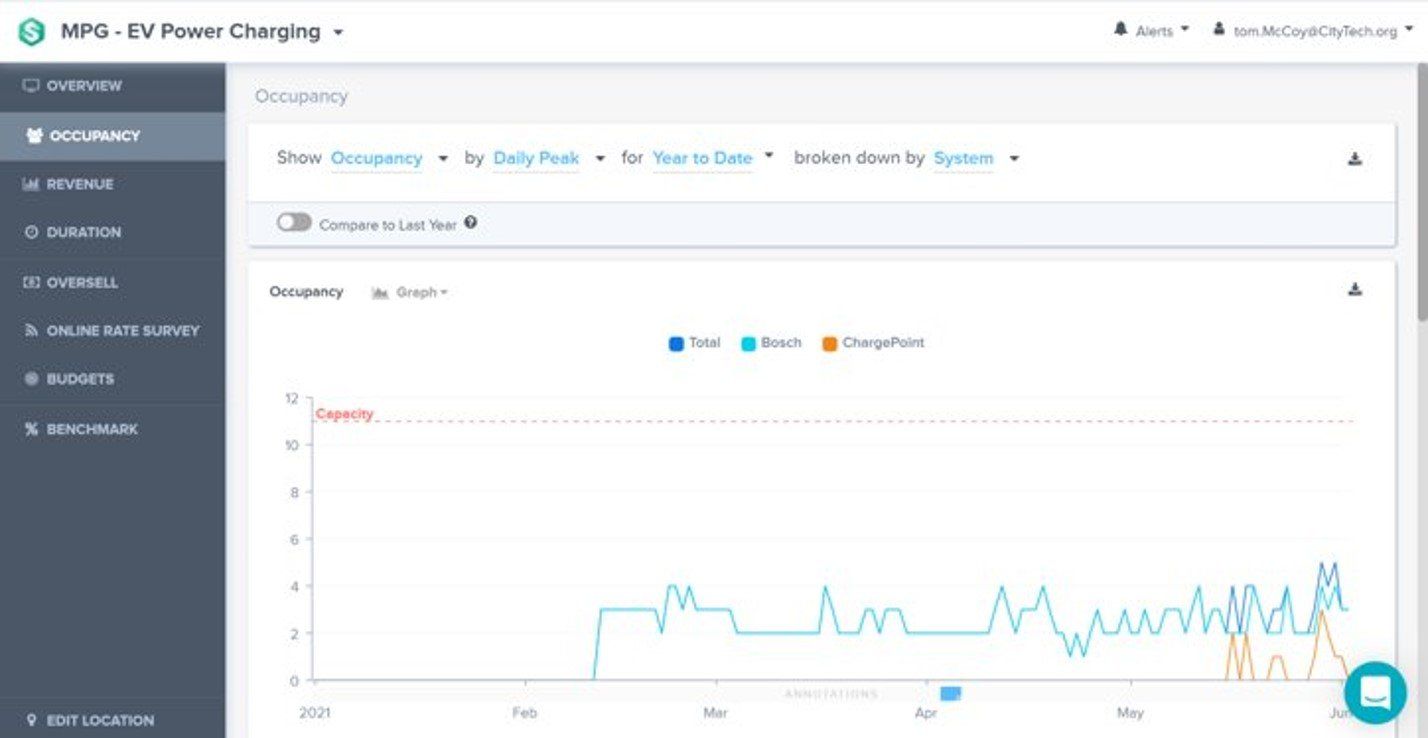The image size is (1428, 738).
Task: Click the blue annotation marker near April
Action: (950, 693)
